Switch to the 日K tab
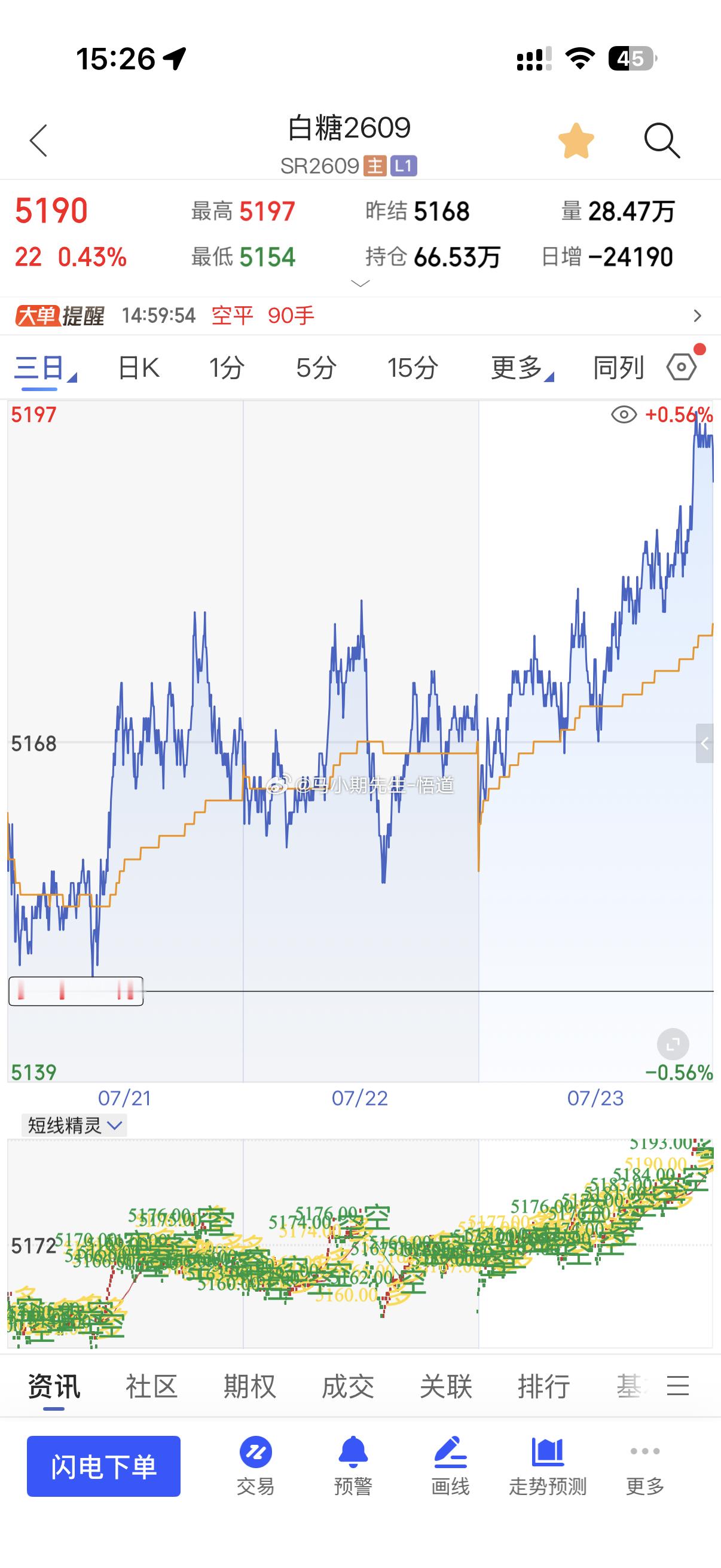Image resolution: width=721 pixels, height=1568 pixels. click(139, 368)
